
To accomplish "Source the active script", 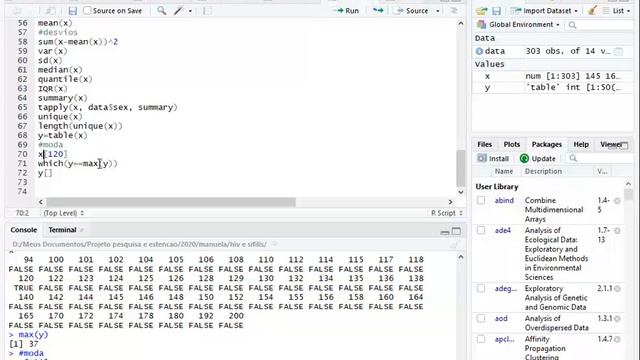I will pyautogui.click(x=412, y=11).
